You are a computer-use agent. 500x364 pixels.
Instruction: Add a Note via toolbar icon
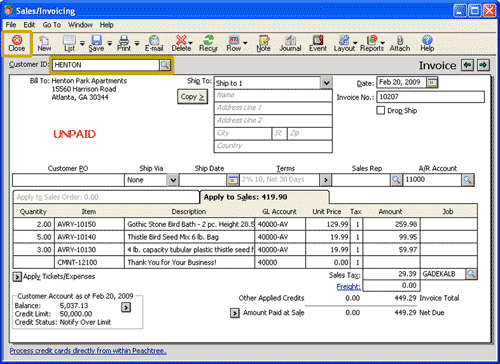[263, 44]
